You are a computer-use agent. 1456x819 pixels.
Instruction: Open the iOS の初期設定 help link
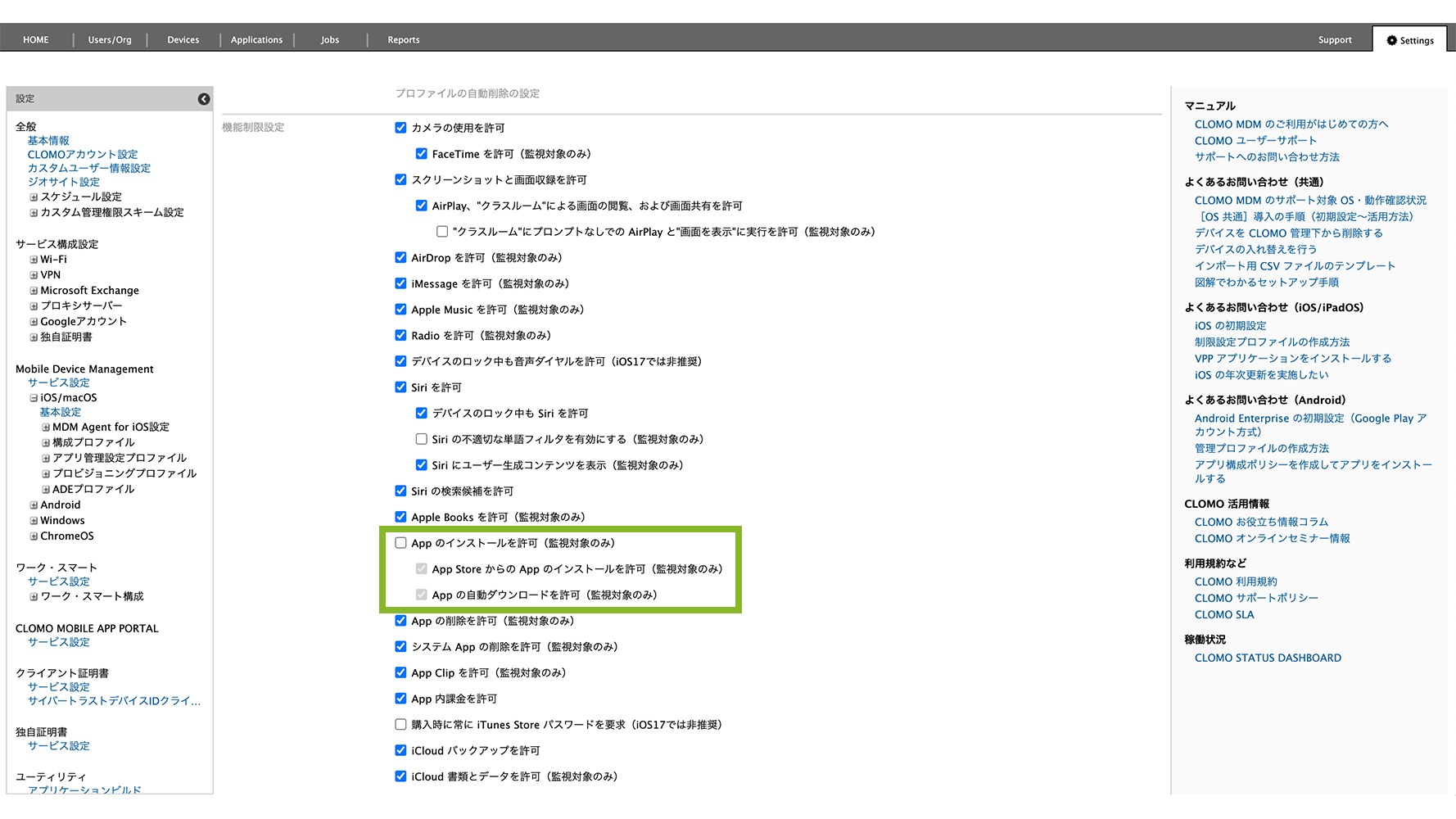(x=1230, y=326)
